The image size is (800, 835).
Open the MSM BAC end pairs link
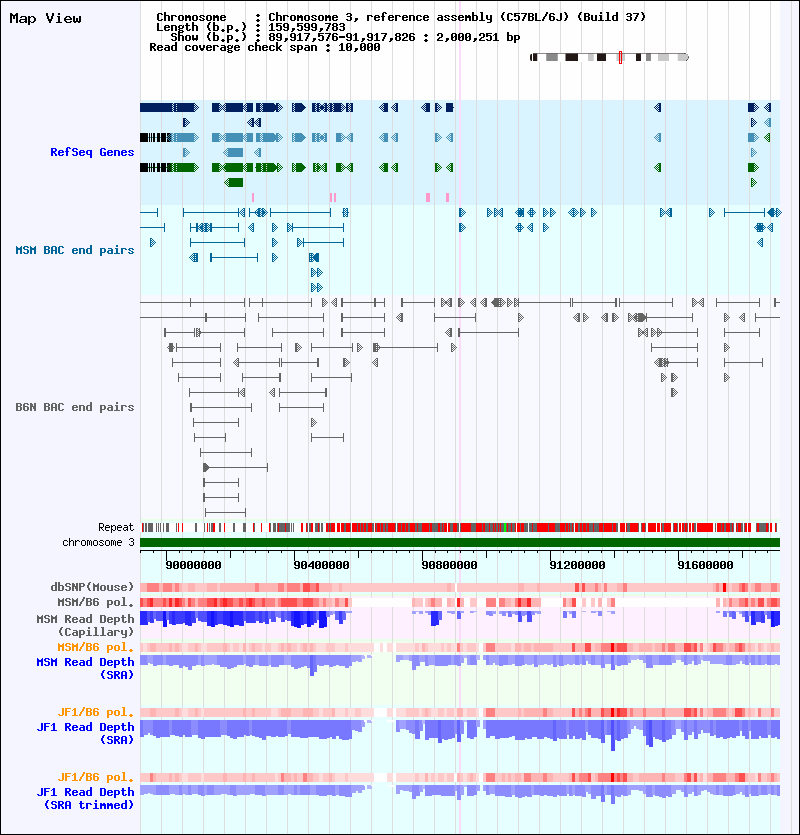click(x=75, y=250)
